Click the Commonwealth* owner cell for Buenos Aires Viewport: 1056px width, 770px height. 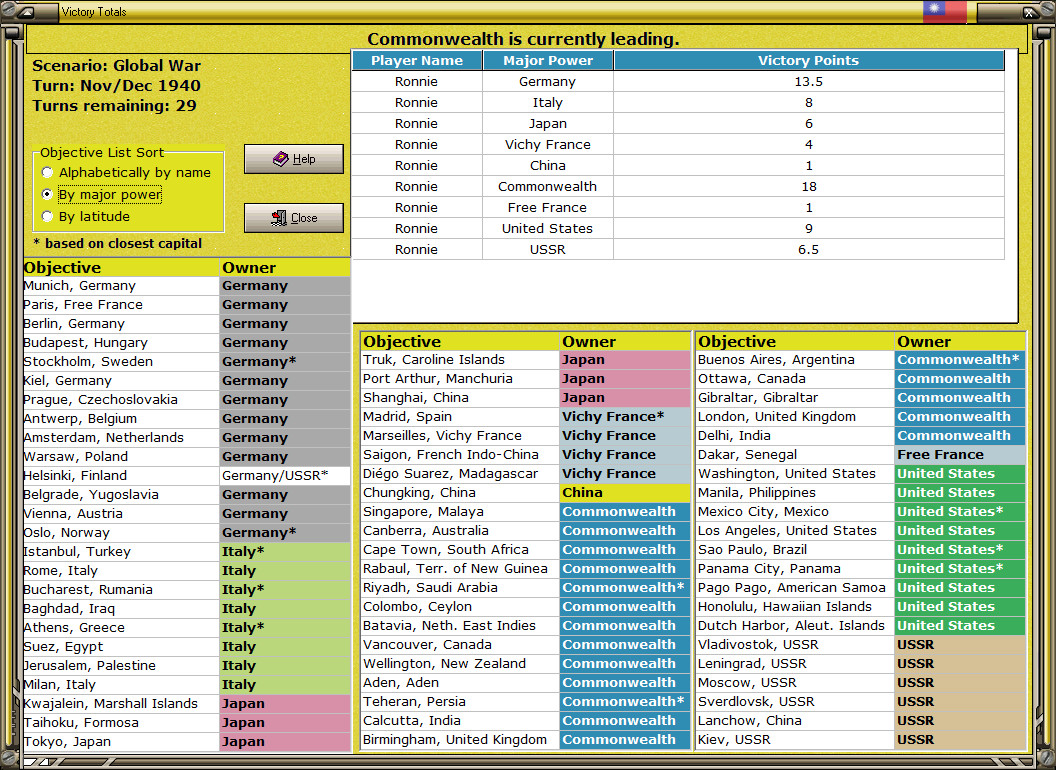960,360
